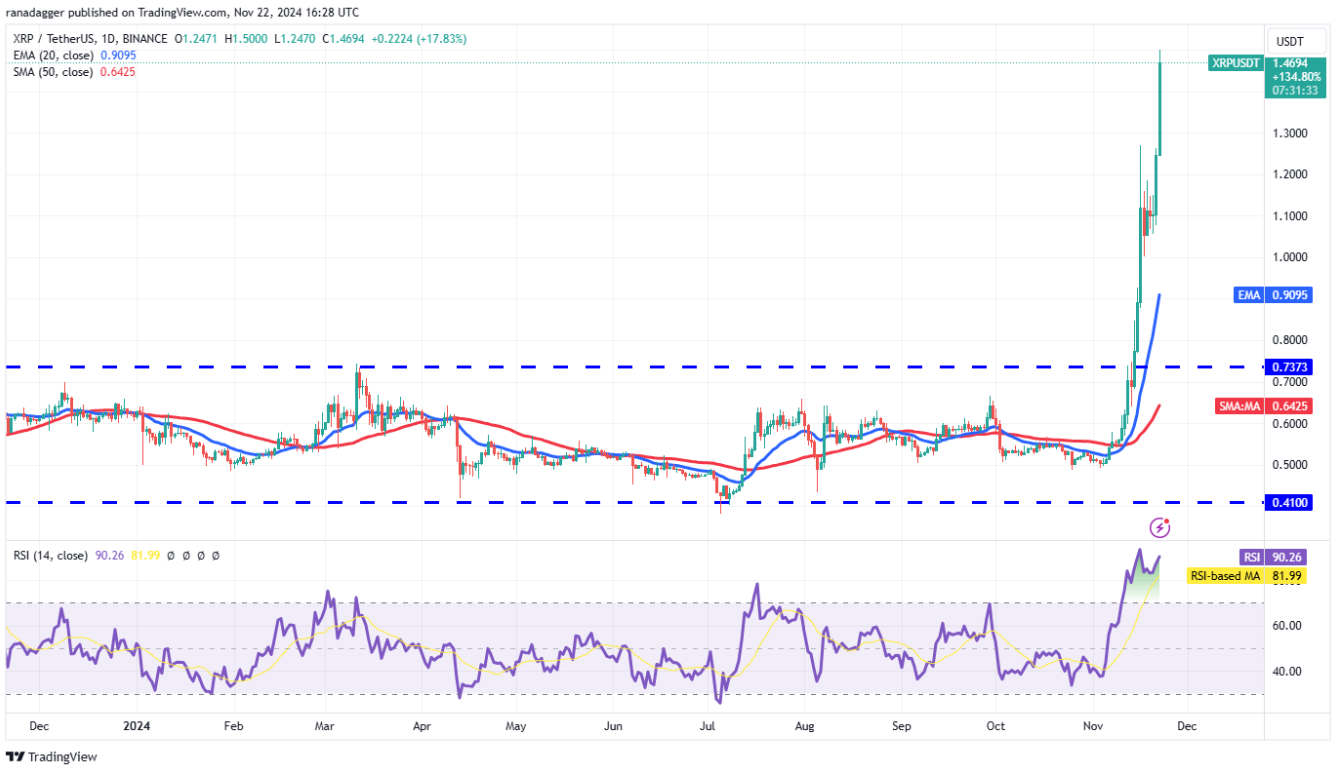Click the Nov label on time axis

pos(1094,725)
